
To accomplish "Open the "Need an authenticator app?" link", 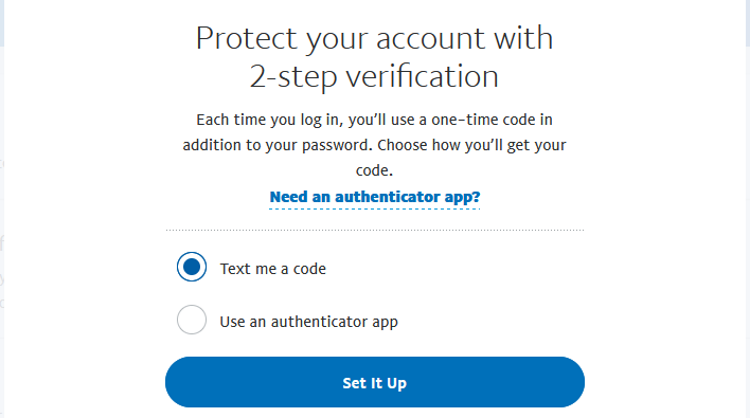I will click(x=374, y=197).
